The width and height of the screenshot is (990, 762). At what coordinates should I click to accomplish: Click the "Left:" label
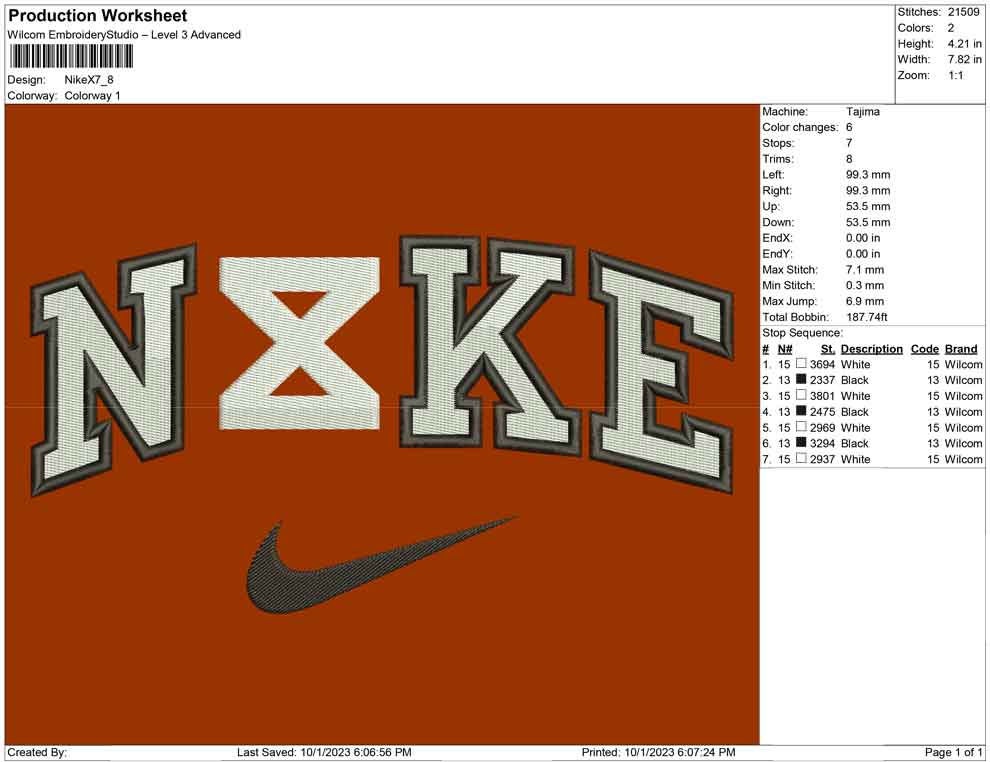773,174
